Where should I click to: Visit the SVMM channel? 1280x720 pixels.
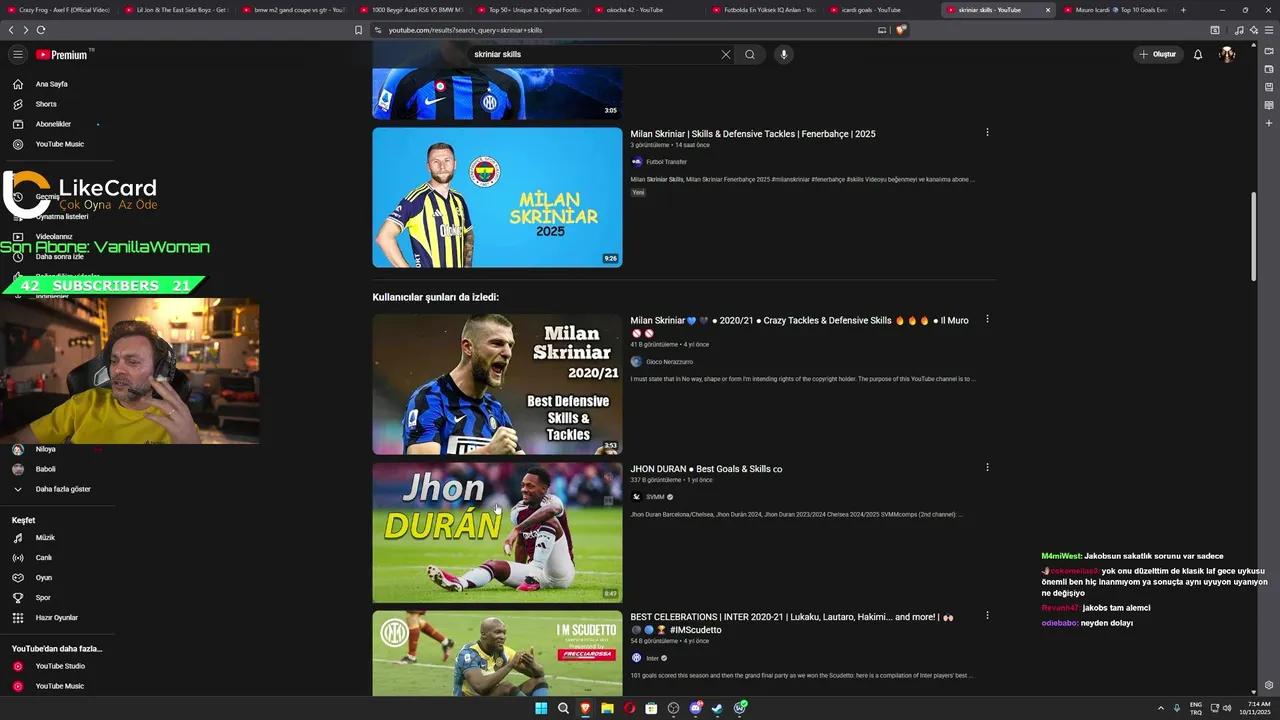pos(655,497)
